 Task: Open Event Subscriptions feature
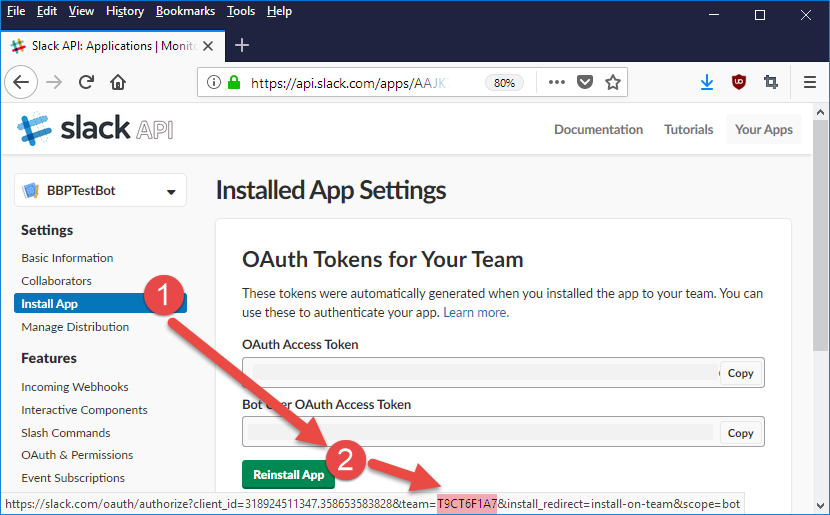point(73,477)
